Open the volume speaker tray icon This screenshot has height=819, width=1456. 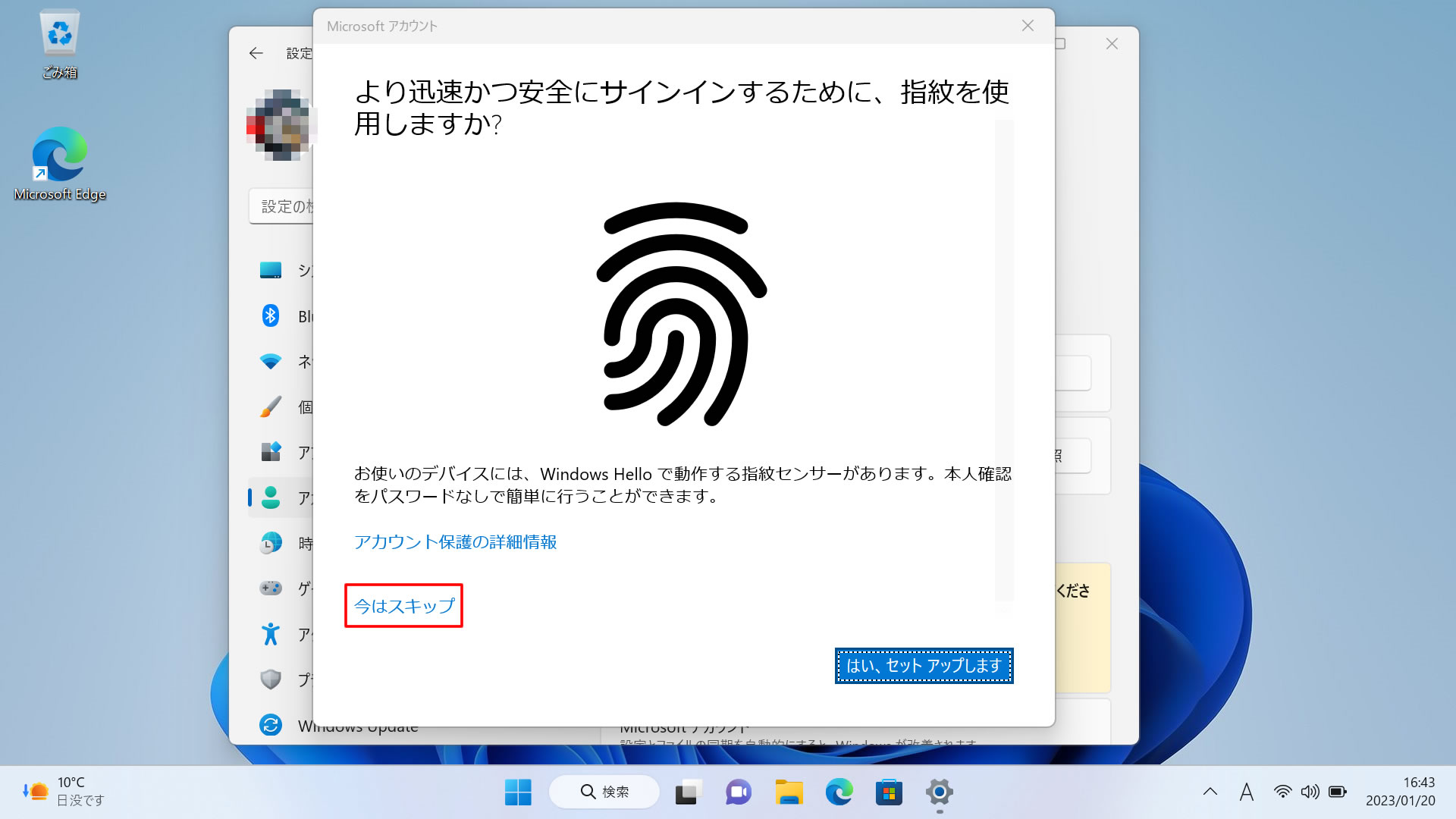pyautogui.click(x=1310, y=792)
